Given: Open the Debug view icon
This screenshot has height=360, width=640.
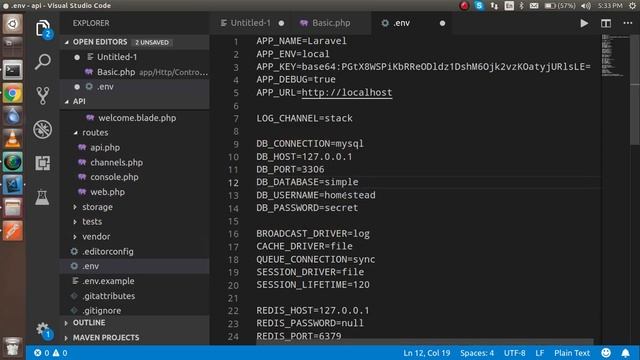Looking at the screenshot, I should pyautogui.click(x=42, y=129).
